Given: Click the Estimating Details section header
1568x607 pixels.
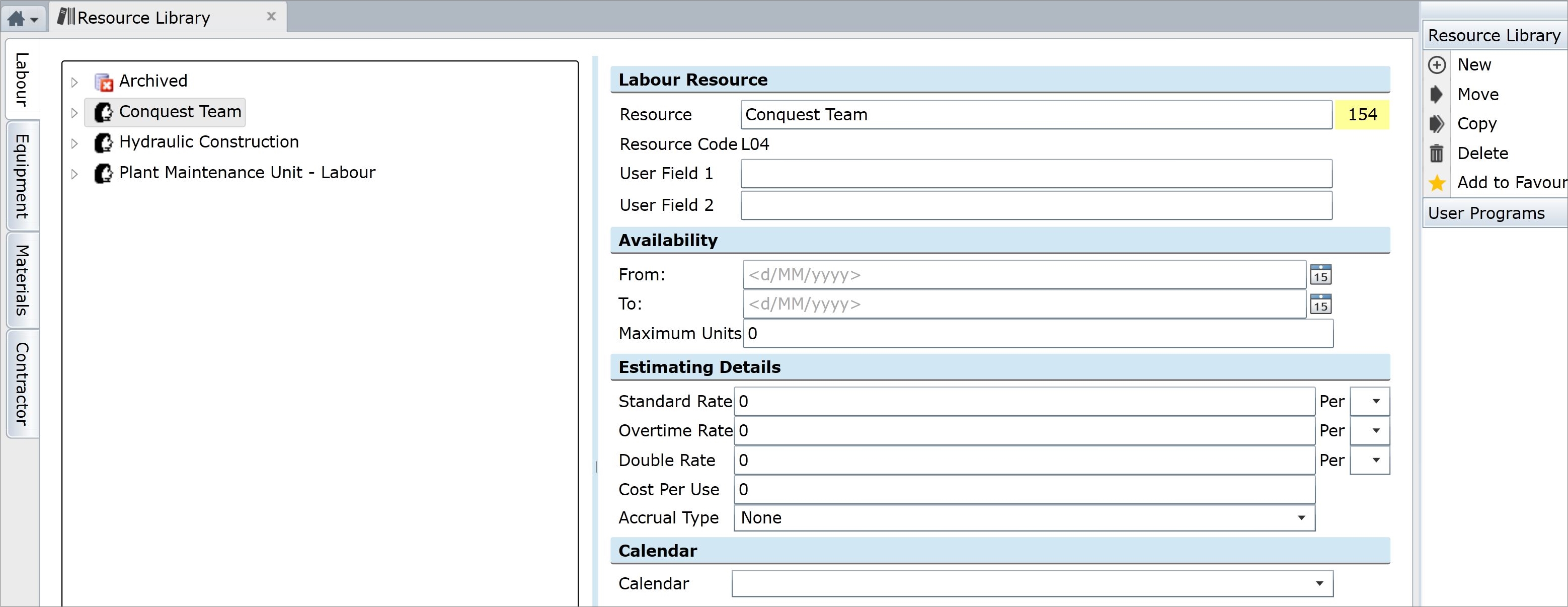Looking at the screenshot, I should [x=1000, y=367].
